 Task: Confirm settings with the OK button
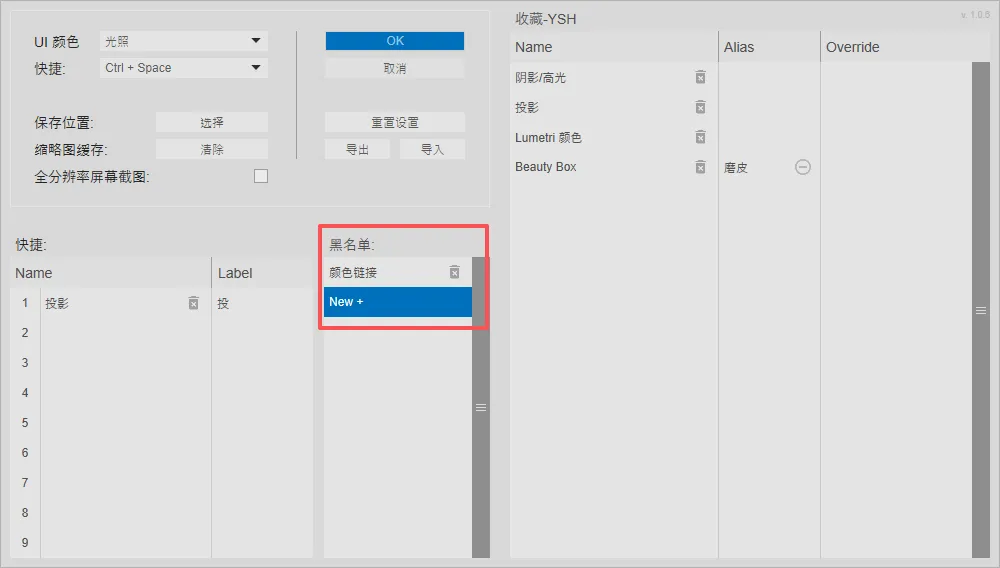pos(395,41)
